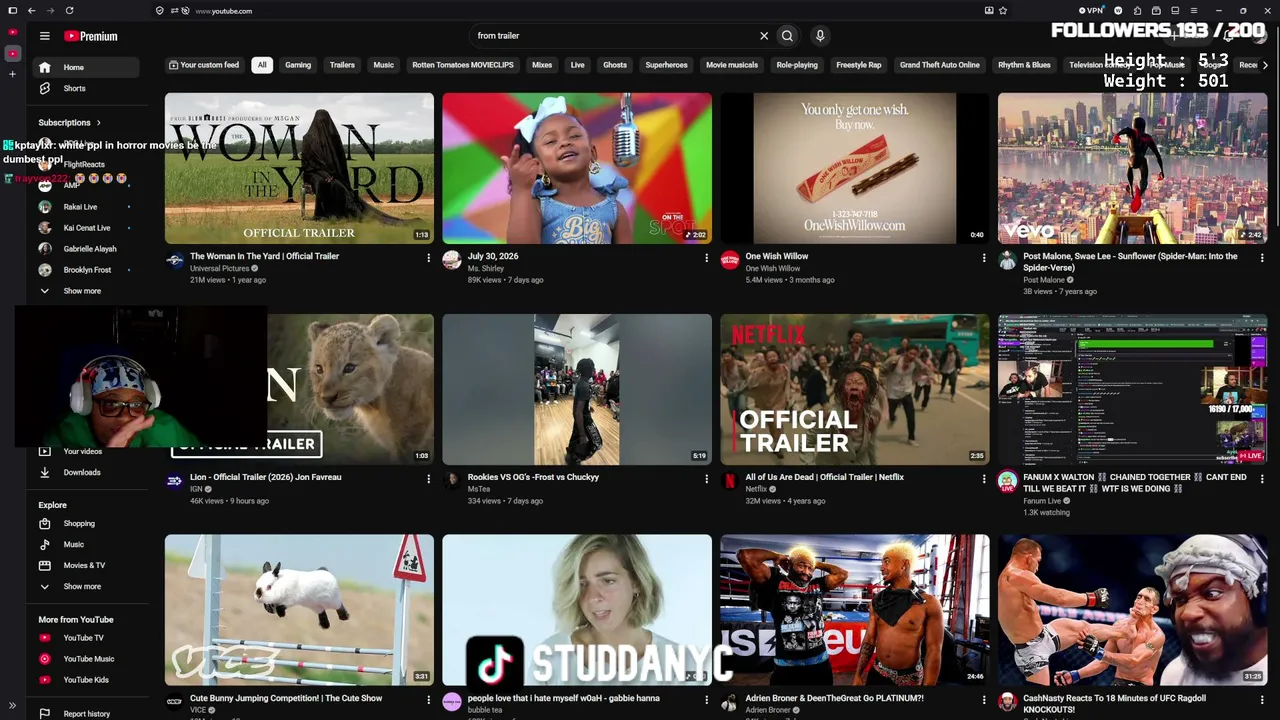
Task: Go back in browser history
Action: [x=31, y=11]
